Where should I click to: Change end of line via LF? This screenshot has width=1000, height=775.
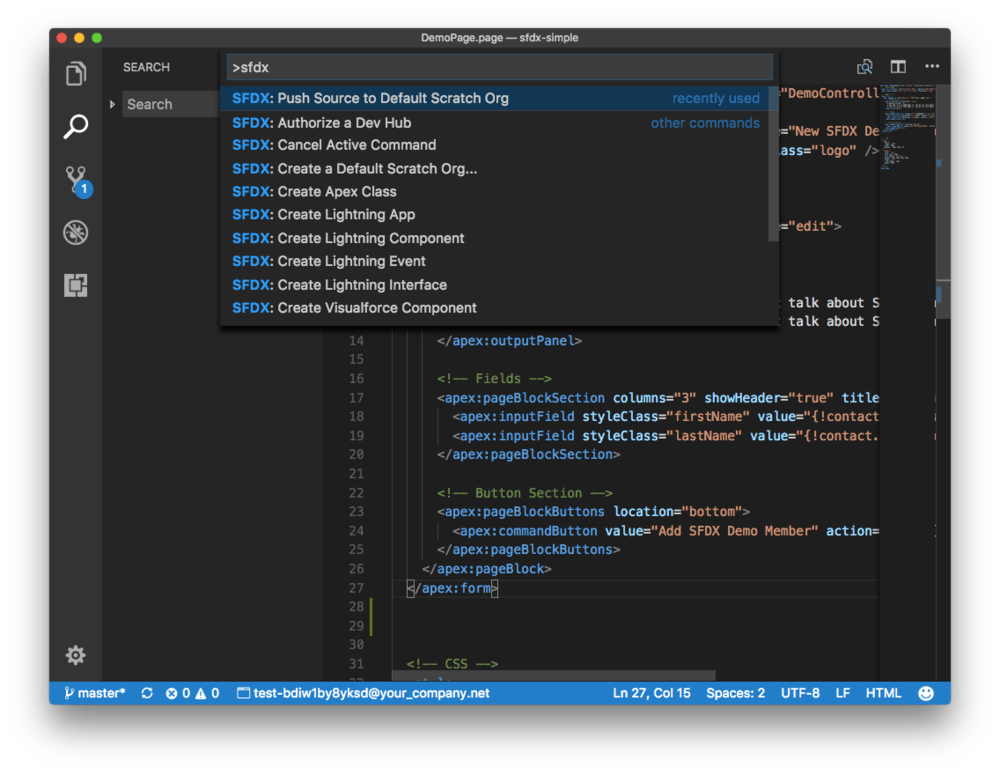pyautogui.click(x=842, y=693)
